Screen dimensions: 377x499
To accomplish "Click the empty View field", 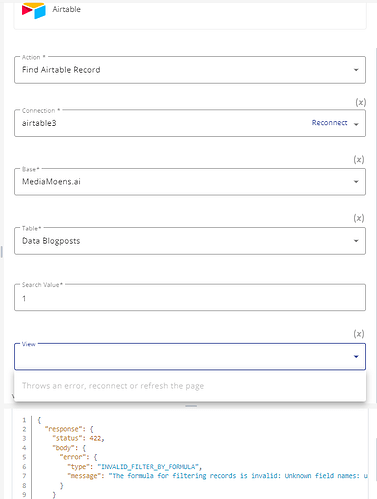I will point(190,357).
